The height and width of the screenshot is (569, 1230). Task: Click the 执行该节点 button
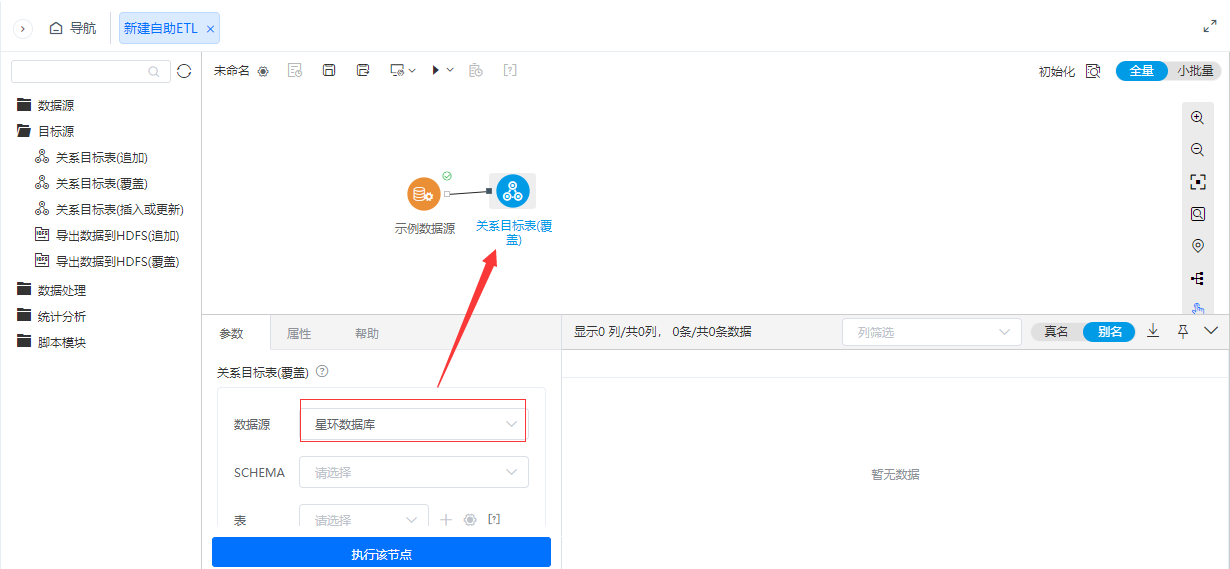(x=381, y=552)
